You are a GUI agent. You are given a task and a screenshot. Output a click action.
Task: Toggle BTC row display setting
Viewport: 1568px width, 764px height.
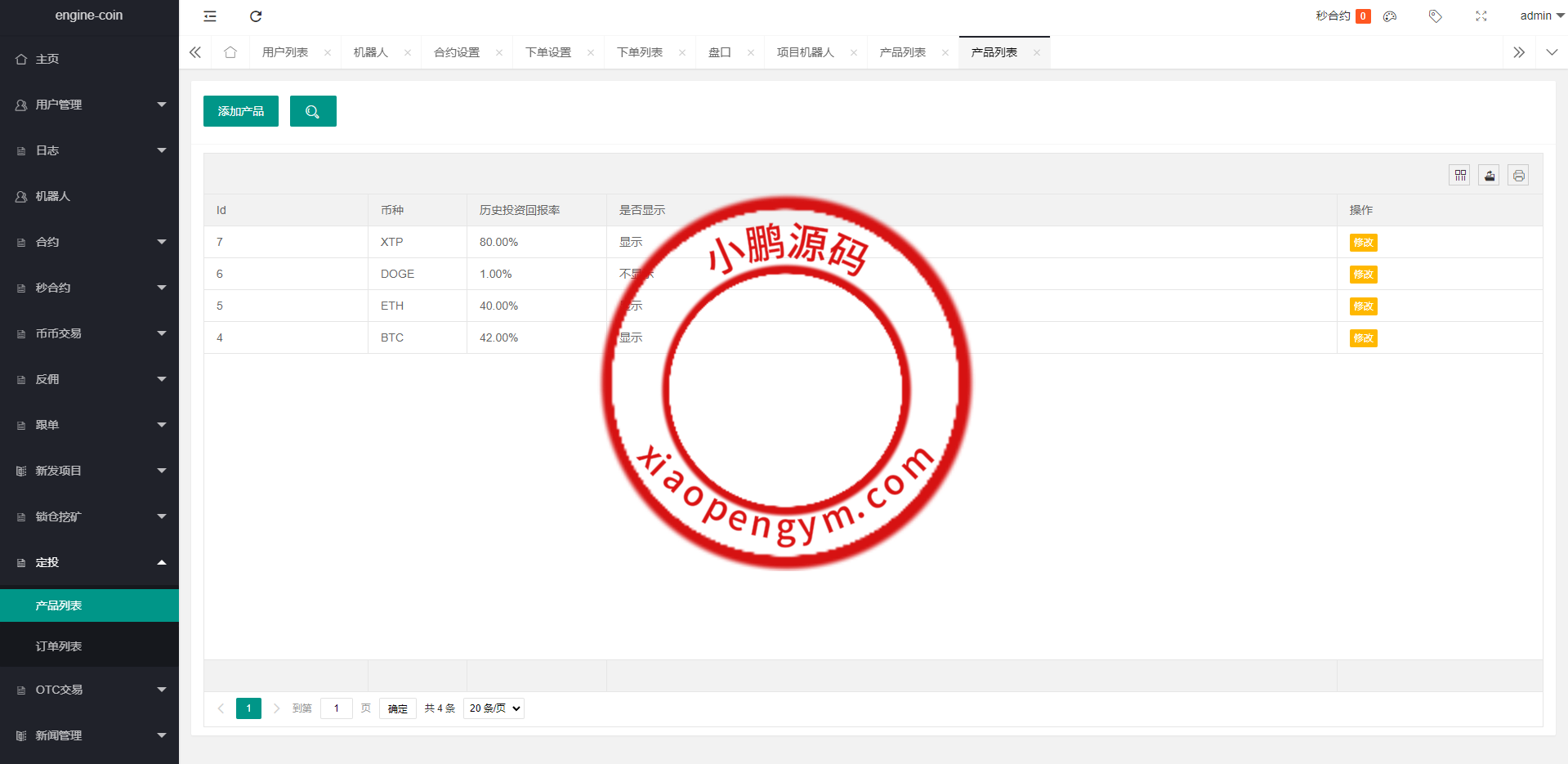click(630, 337)
